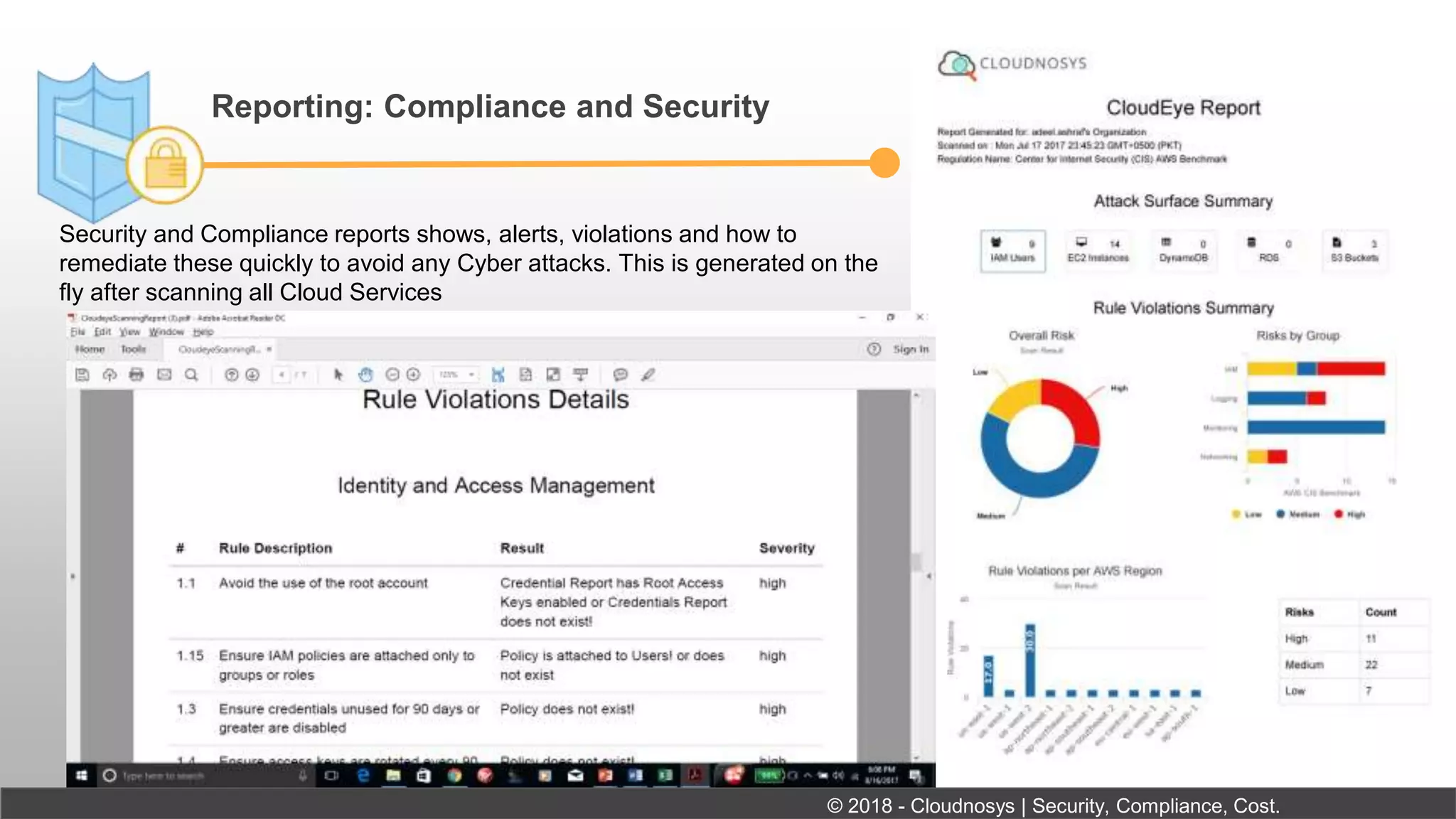Image resolution: width=1456 pixels, height=819 pixels.
Task: Click the Sign In button
Action: point(911,349)
